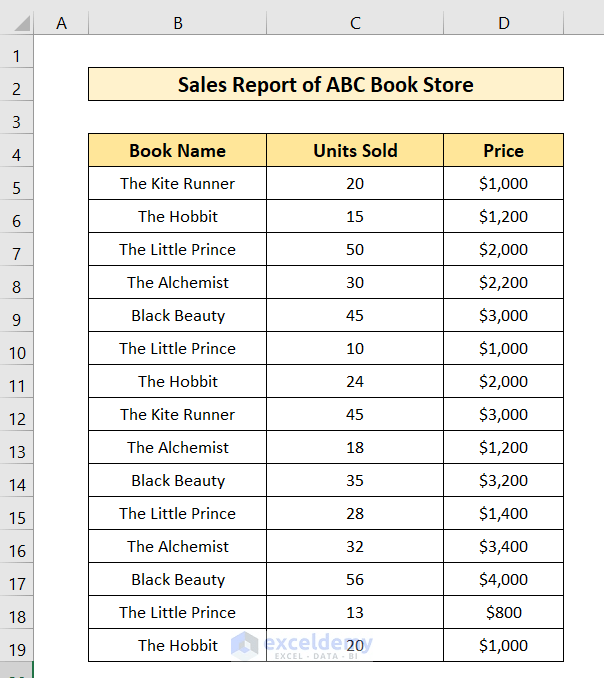Select the row 17 header

point(17,584)
